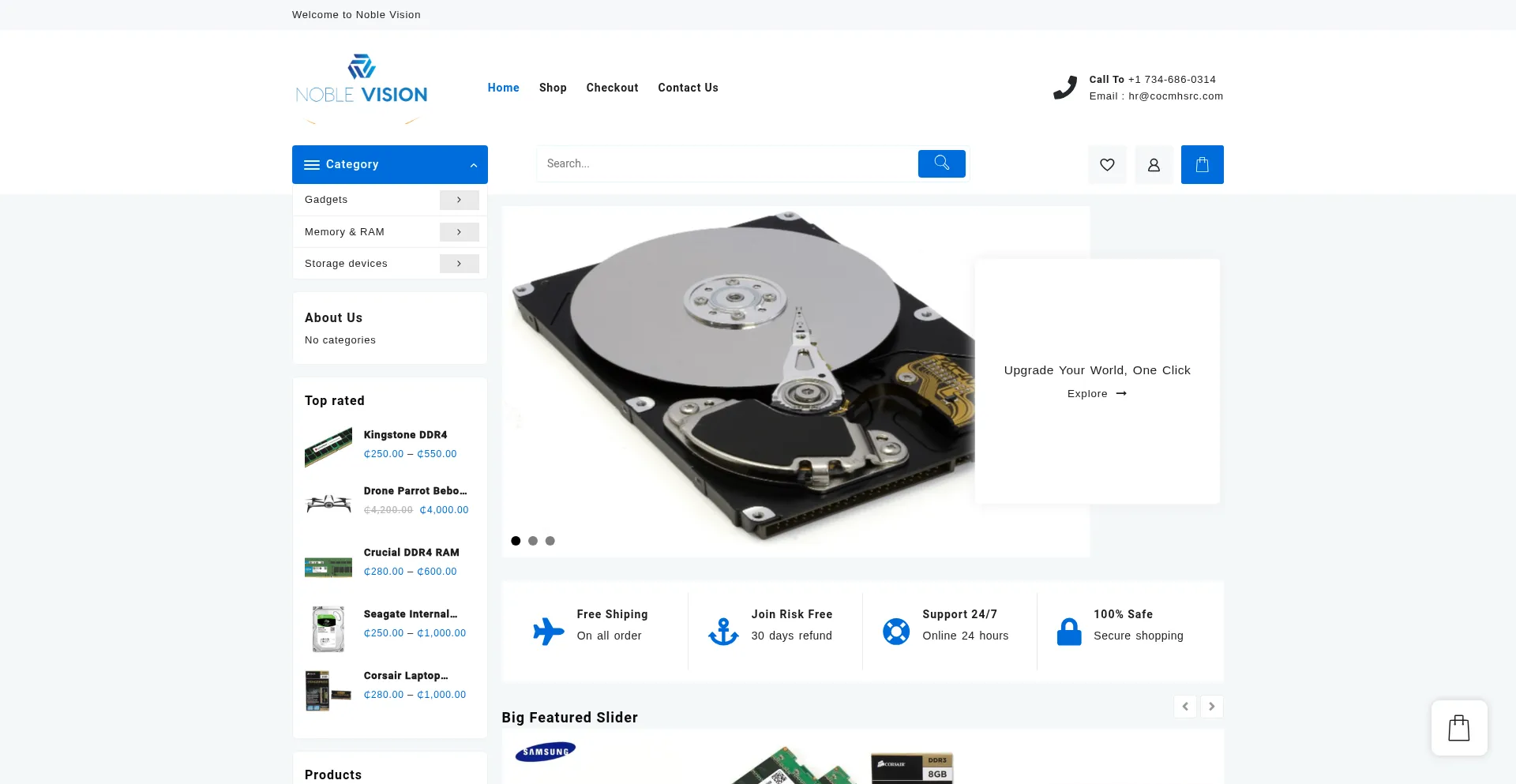This screenshot has height=784, width=1516.
Task: Expand the Memory & RAM submenu arrow
Action: pyautogui.click(x=459, y=232)
